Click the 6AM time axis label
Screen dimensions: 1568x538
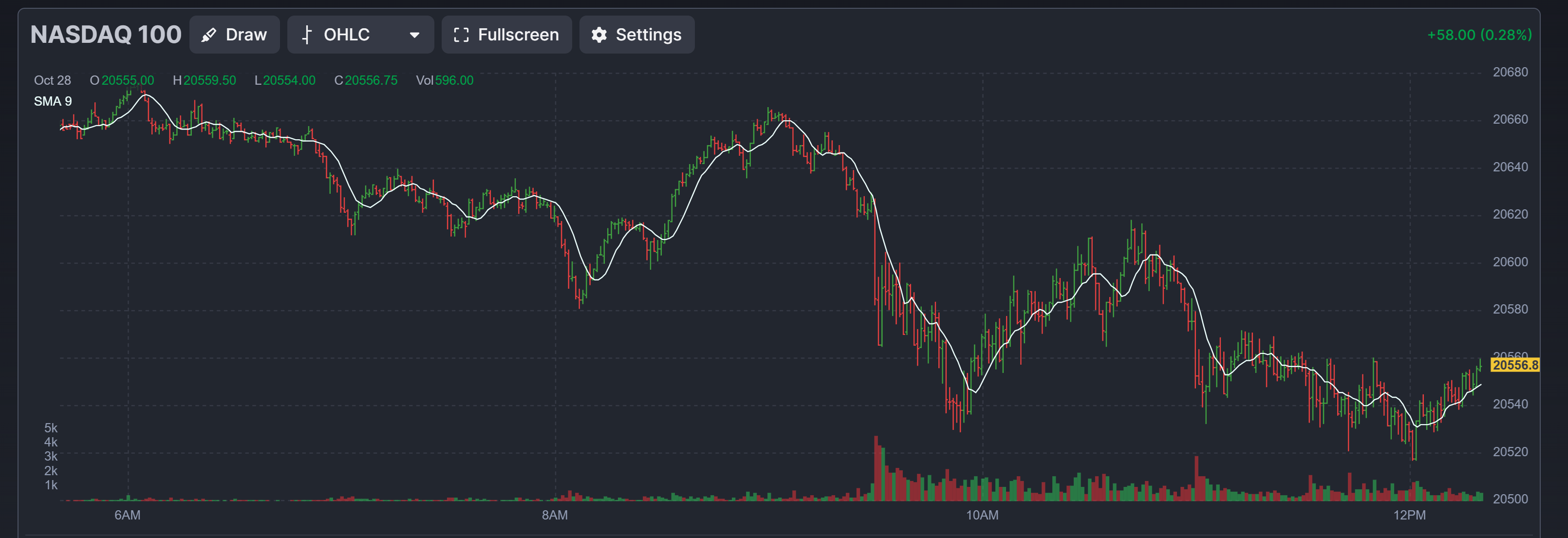tap(127, 516)
